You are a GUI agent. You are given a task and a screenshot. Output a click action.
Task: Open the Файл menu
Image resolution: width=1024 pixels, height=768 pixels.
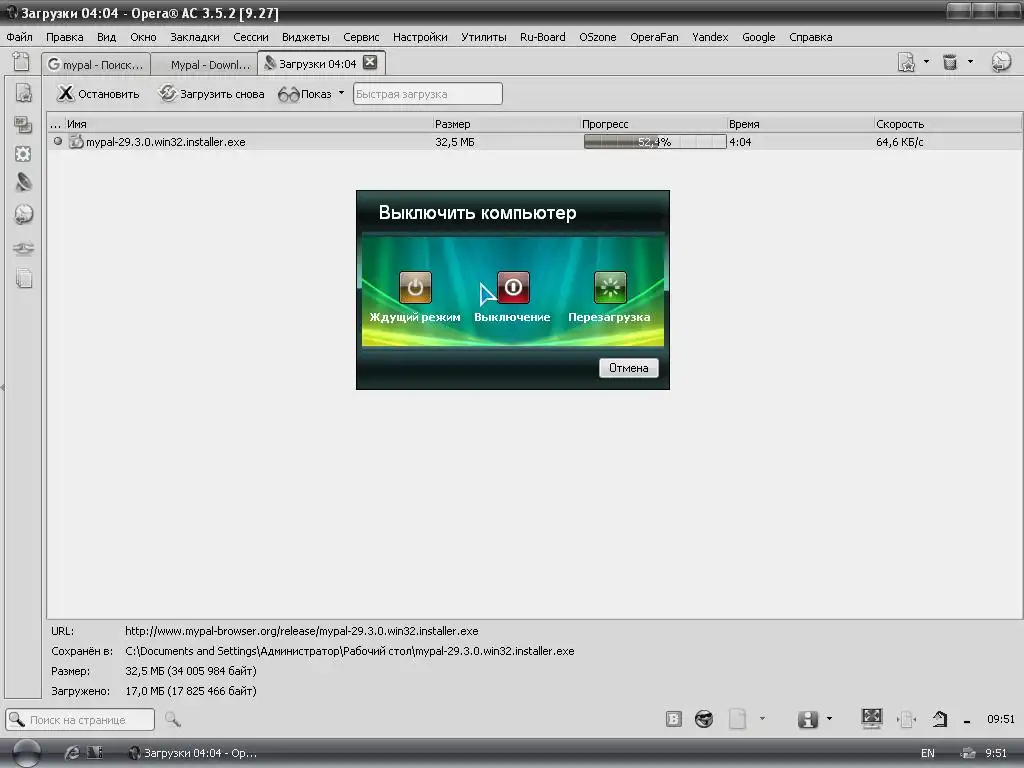point(20,37)
